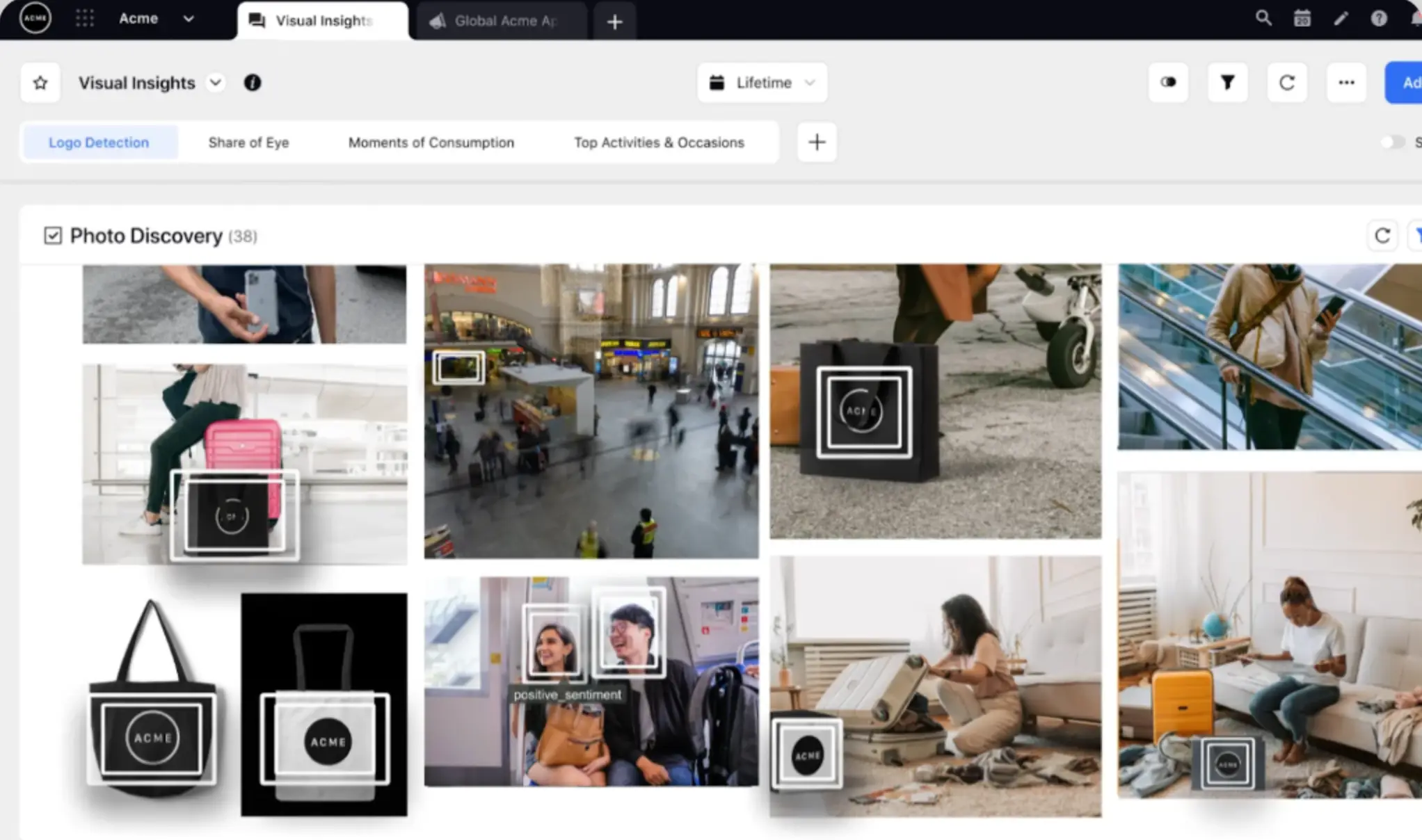The width and height of the screenshot is (1422, 840).
Task: Switch to the Share of Eye tab
Action: [248, 142]
